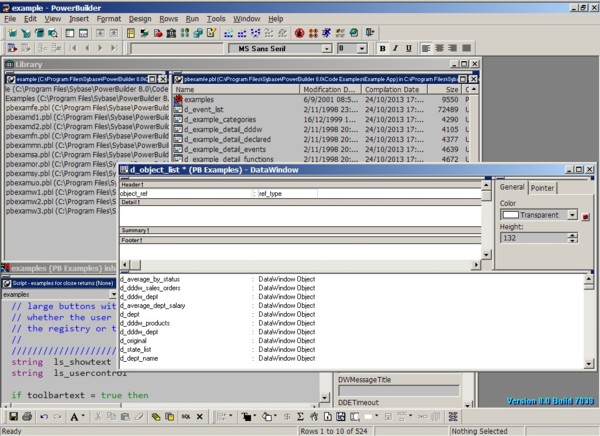600x436 pixels.
Task: Toggle center text alignment
Action: (439, 48)
